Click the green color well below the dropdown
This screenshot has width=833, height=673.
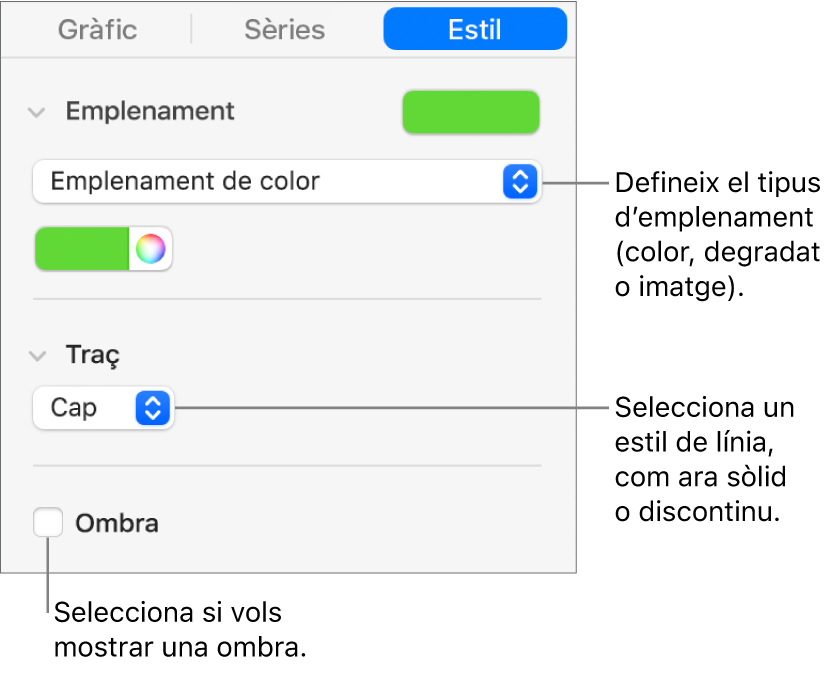coord(83,249)
